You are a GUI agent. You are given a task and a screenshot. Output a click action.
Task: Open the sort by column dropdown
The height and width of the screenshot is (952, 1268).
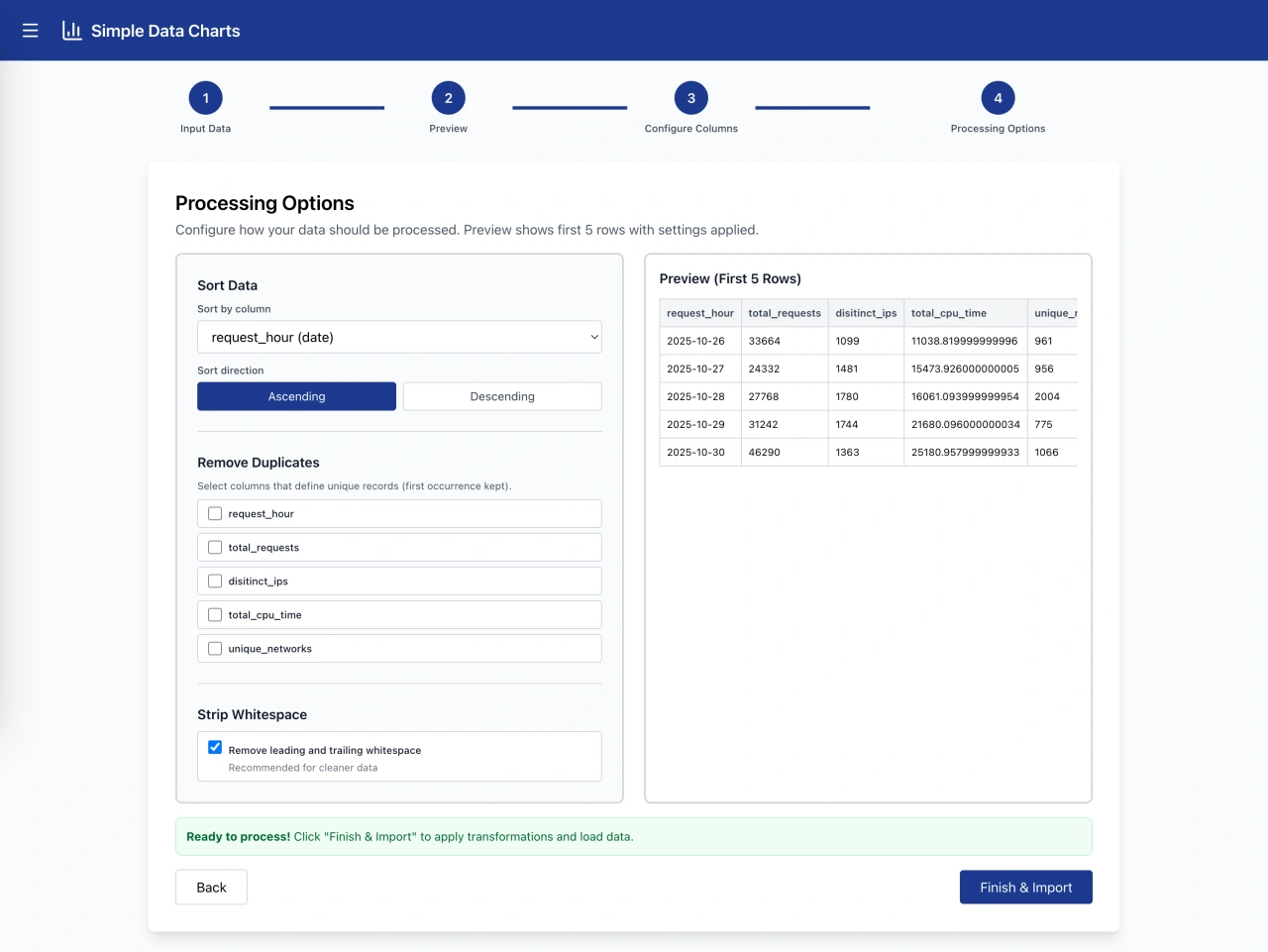pos(399,337)
